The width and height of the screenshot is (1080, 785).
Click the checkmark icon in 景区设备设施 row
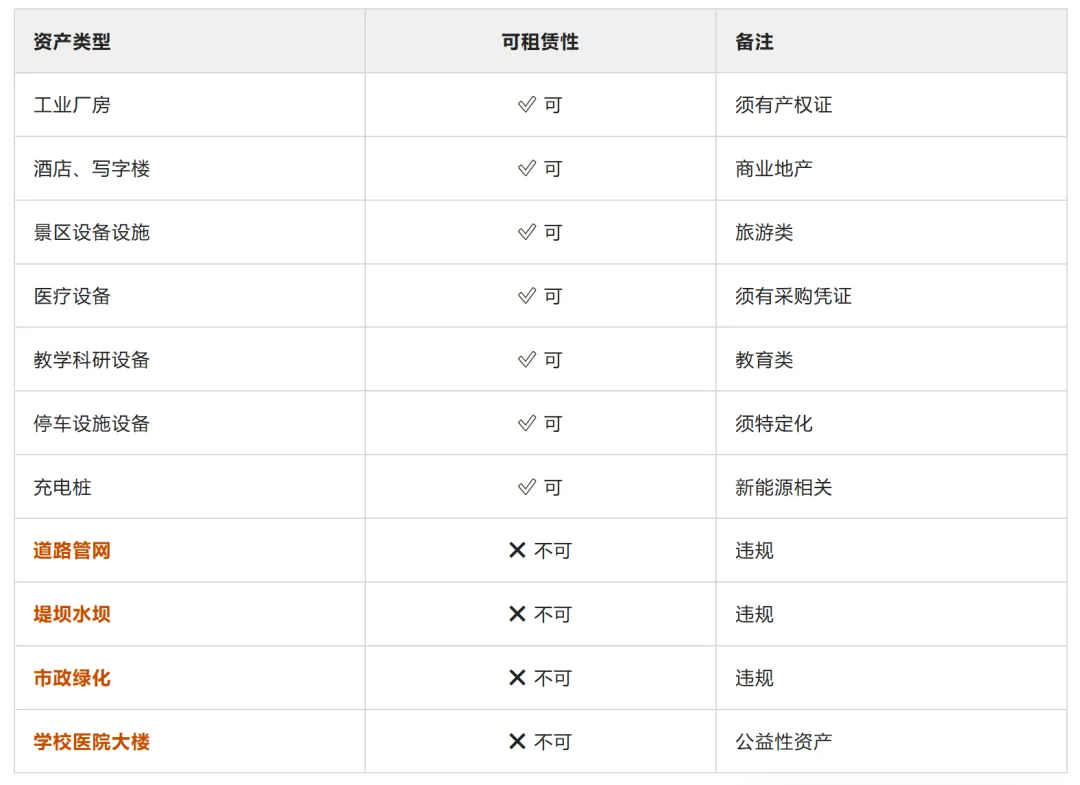(527, 232)
